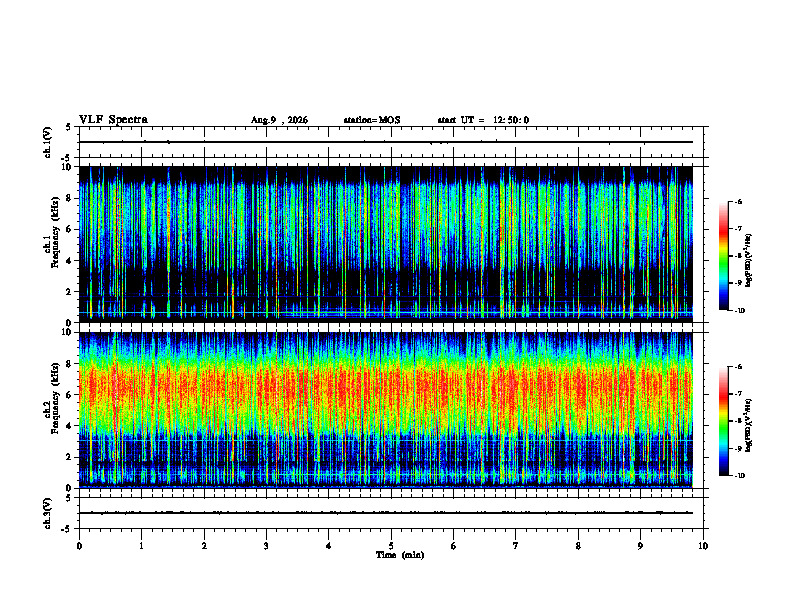The width and height of the screenshot is (792, 612).
Task: Click time axis tick label "0"
Action: pos(79,546)
